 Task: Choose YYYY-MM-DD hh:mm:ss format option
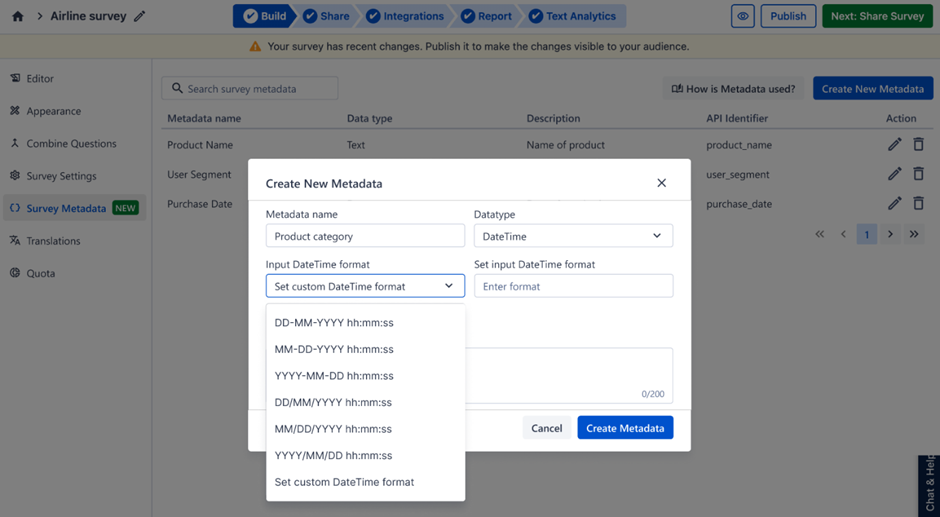click(334, 376)
